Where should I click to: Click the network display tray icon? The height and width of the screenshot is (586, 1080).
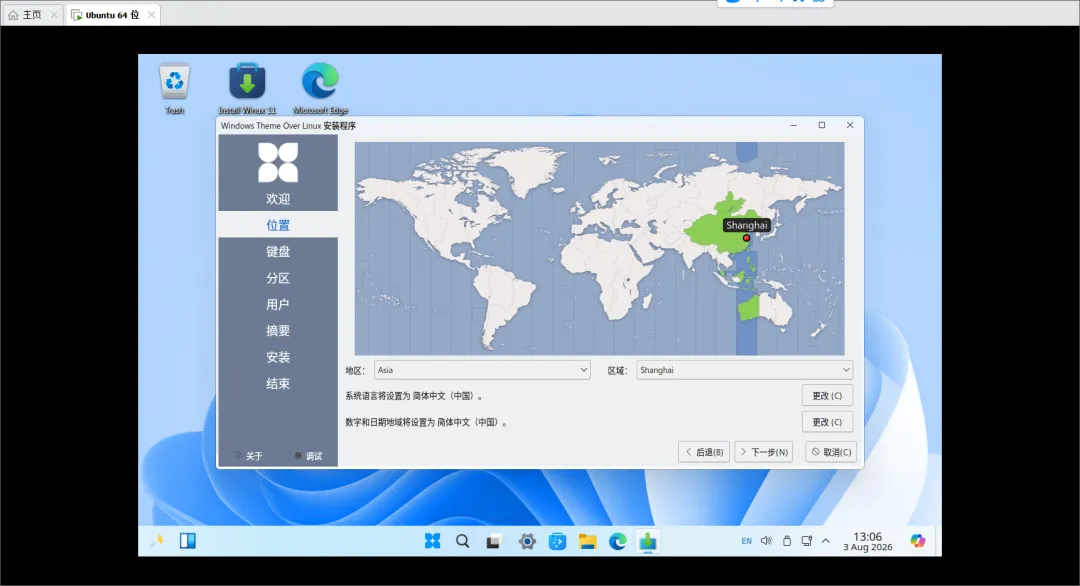tap(807, 541)
